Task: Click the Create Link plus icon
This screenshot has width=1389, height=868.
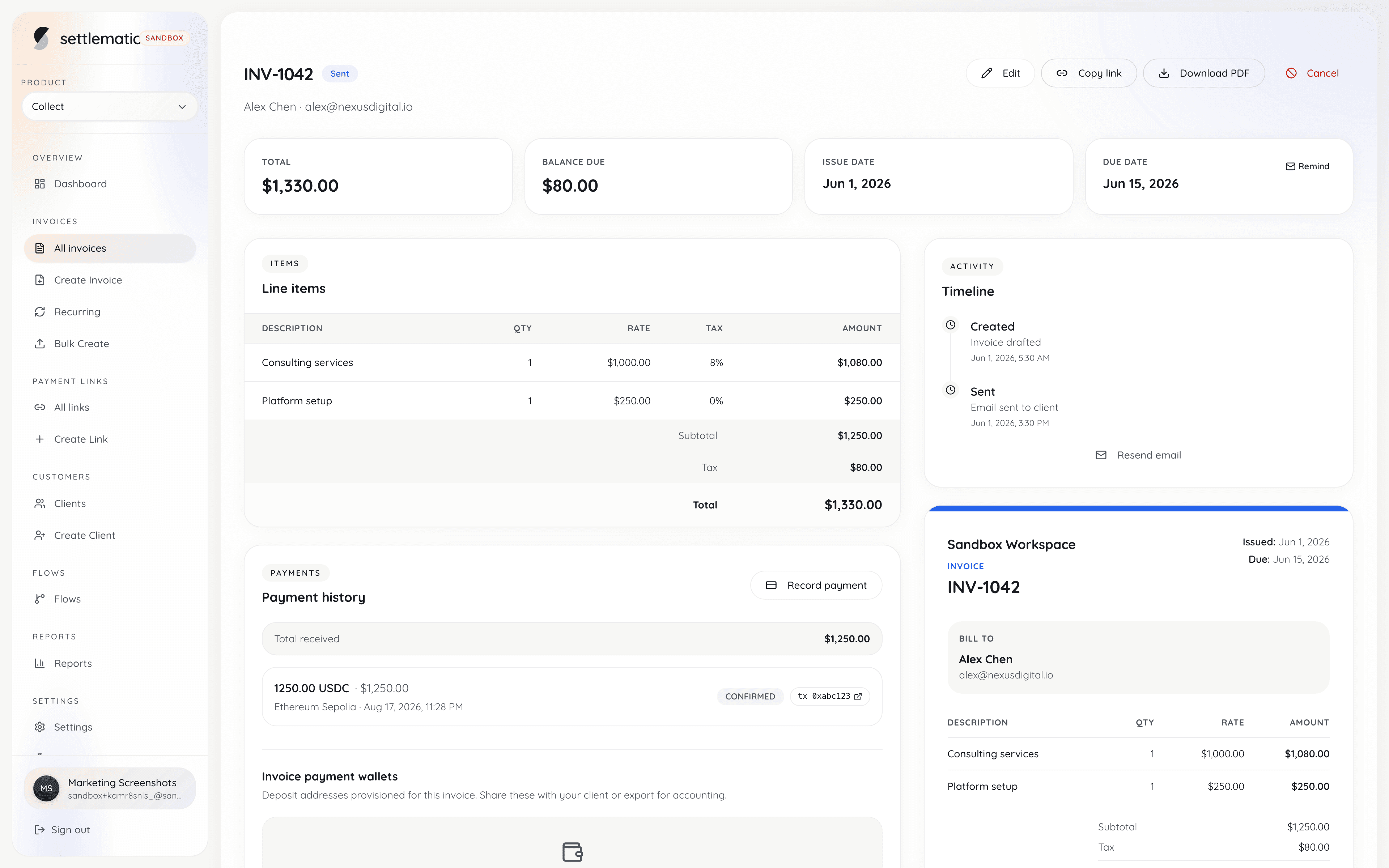Action: coord(39,439)
